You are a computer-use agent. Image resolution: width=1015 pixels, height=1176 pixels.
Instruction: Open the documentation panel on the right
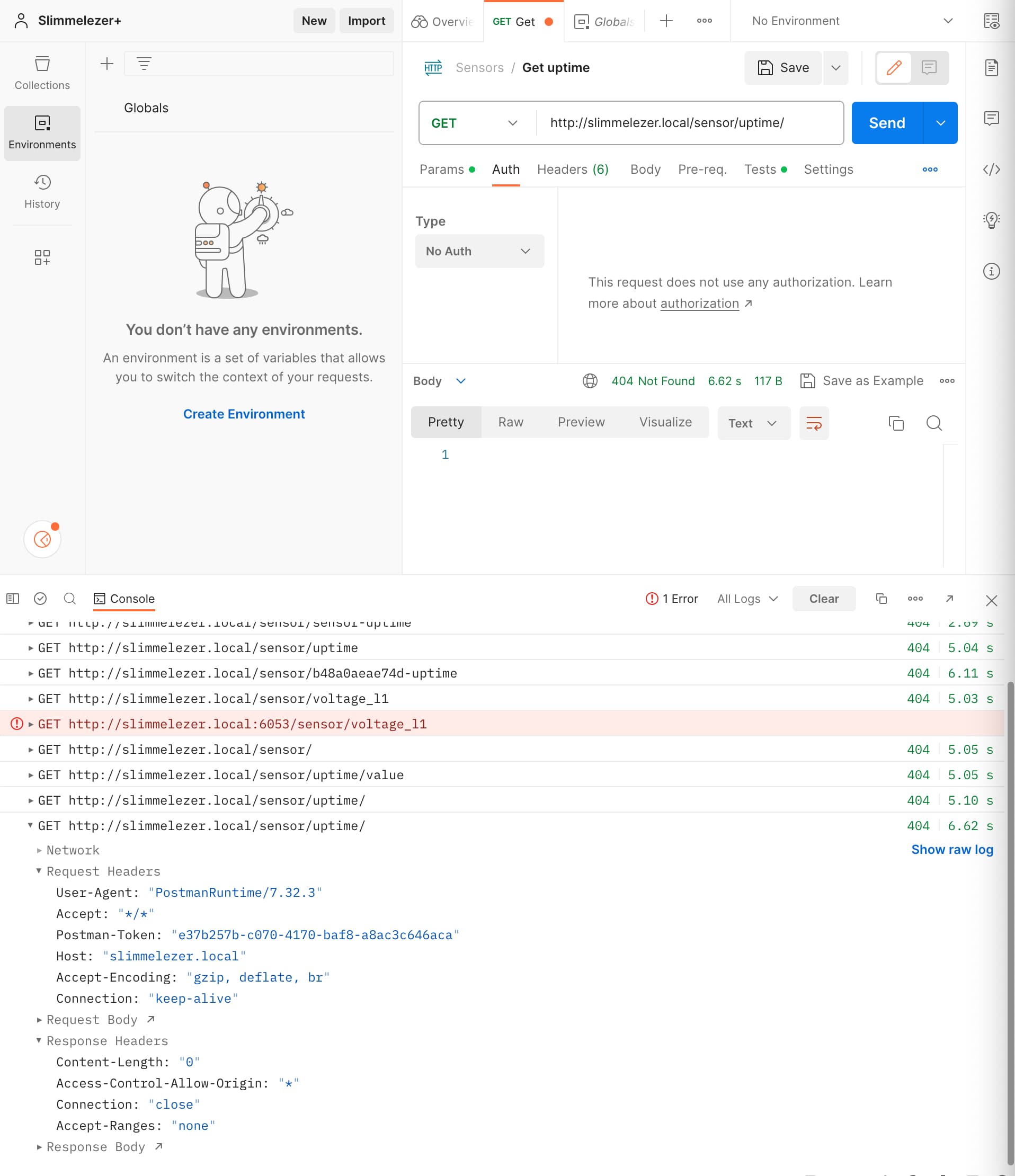pos(992,68)
